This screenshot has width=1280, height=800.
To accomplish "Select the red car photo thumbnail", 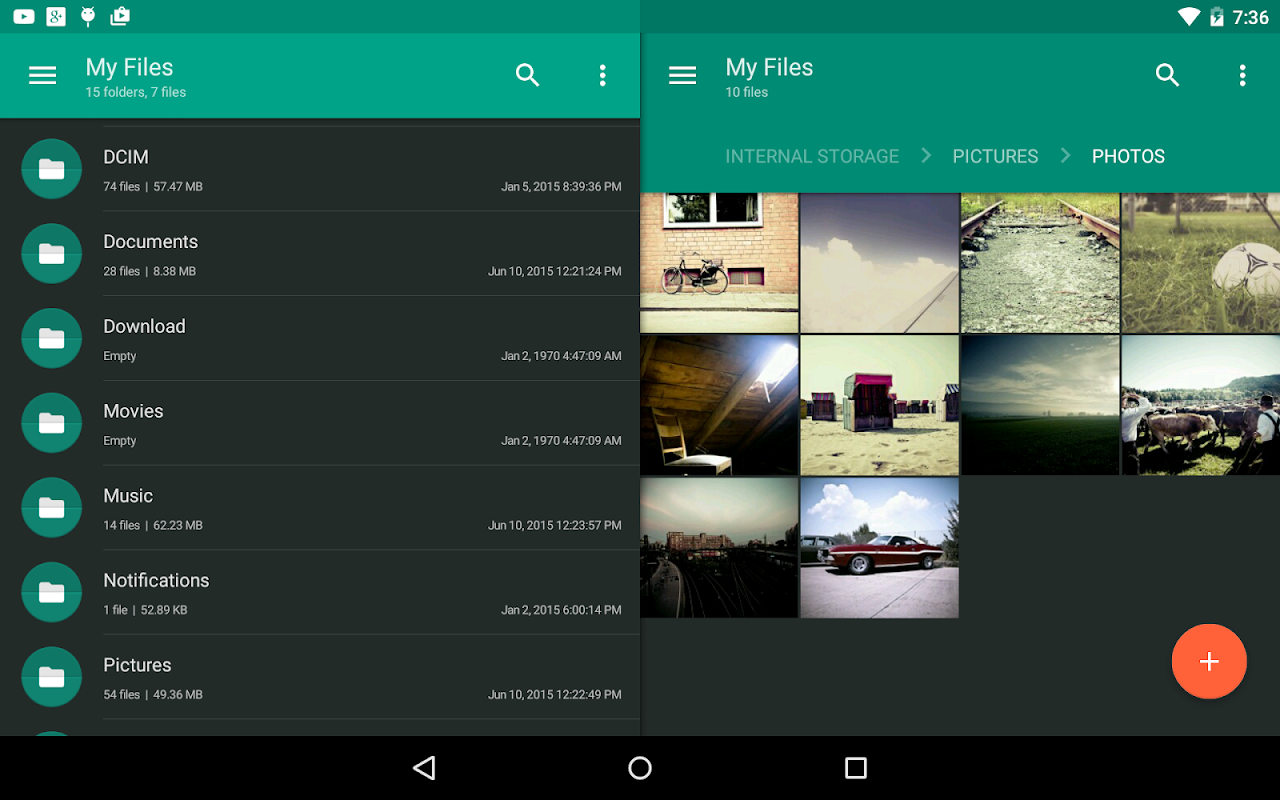I will (x=879, y=547).
